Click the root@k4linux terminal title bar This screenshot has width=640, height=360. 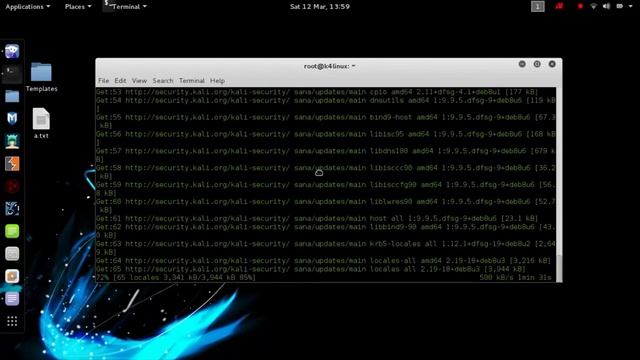click(x=329, y=66)
